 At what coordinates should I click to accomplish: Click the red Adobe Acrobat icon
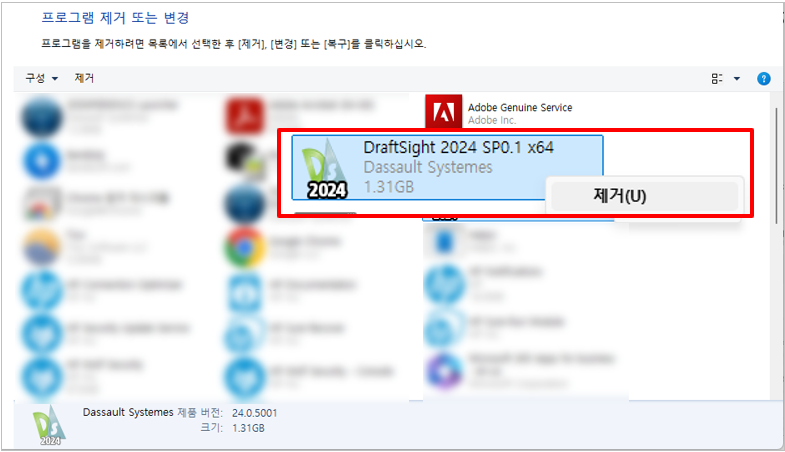coord(245,117)
